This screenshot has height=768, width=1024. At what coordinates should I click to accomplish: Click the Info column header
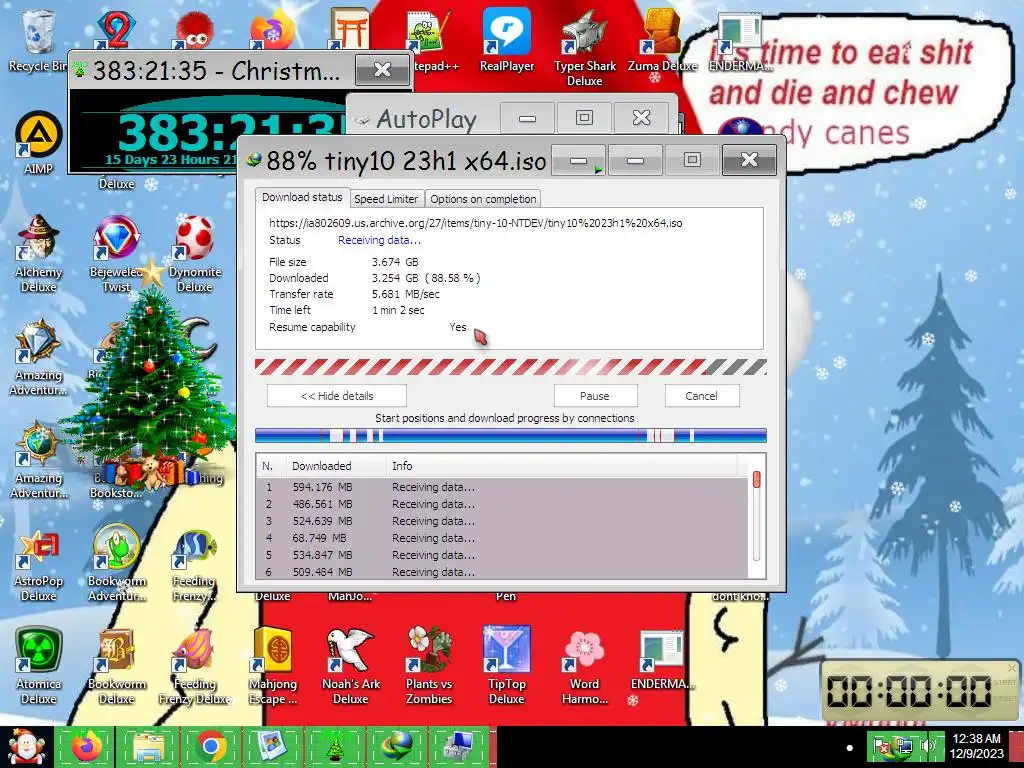[x=562, y=466]
